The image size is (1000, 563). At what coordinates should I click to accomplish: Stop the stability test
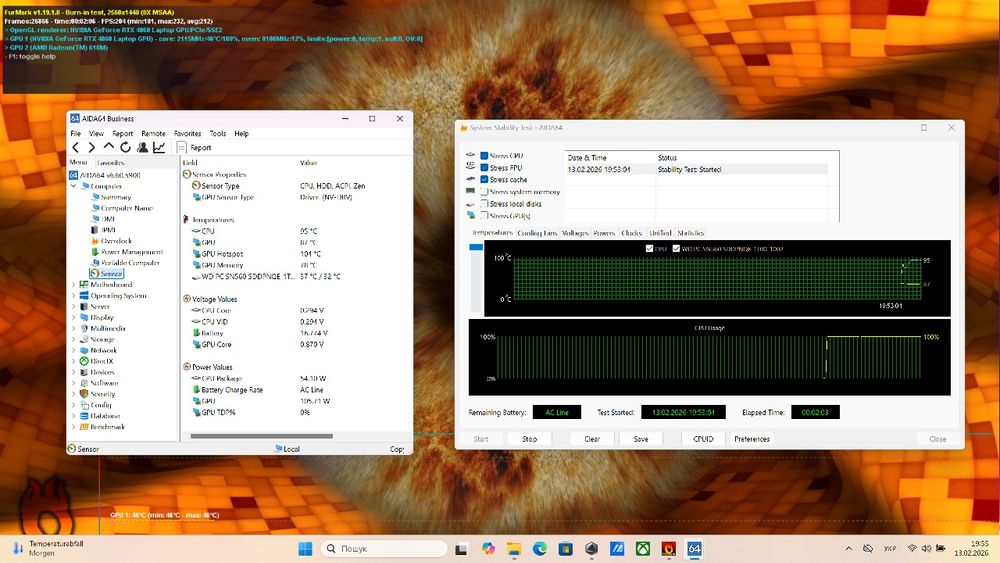529,439
